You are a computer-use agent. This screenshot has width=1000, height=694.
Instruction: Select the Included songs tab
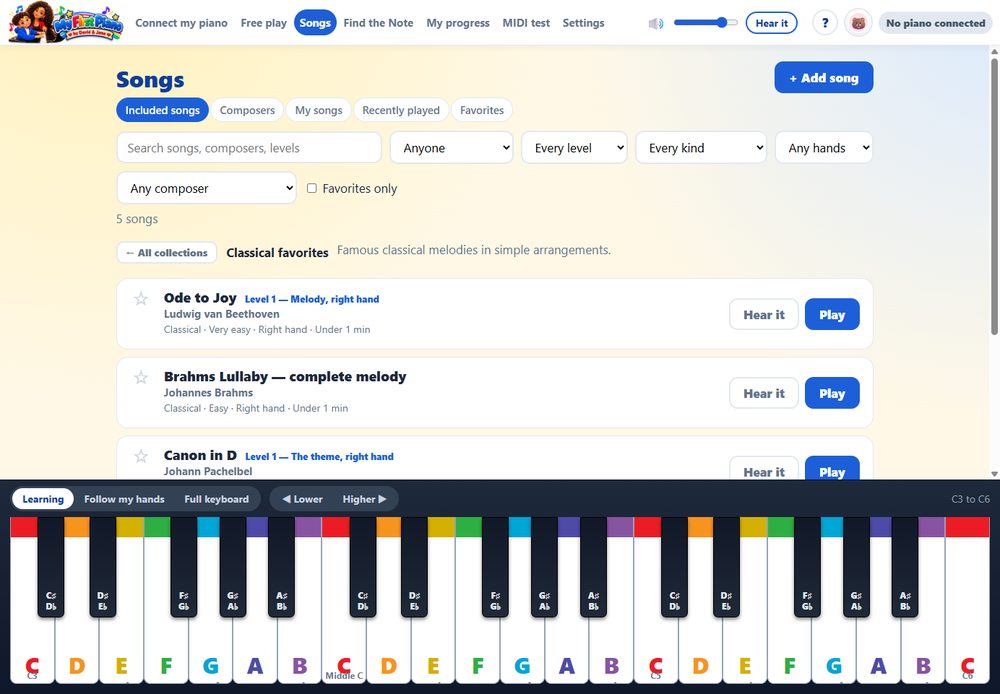pyautogui.click(x=162, y=110)
